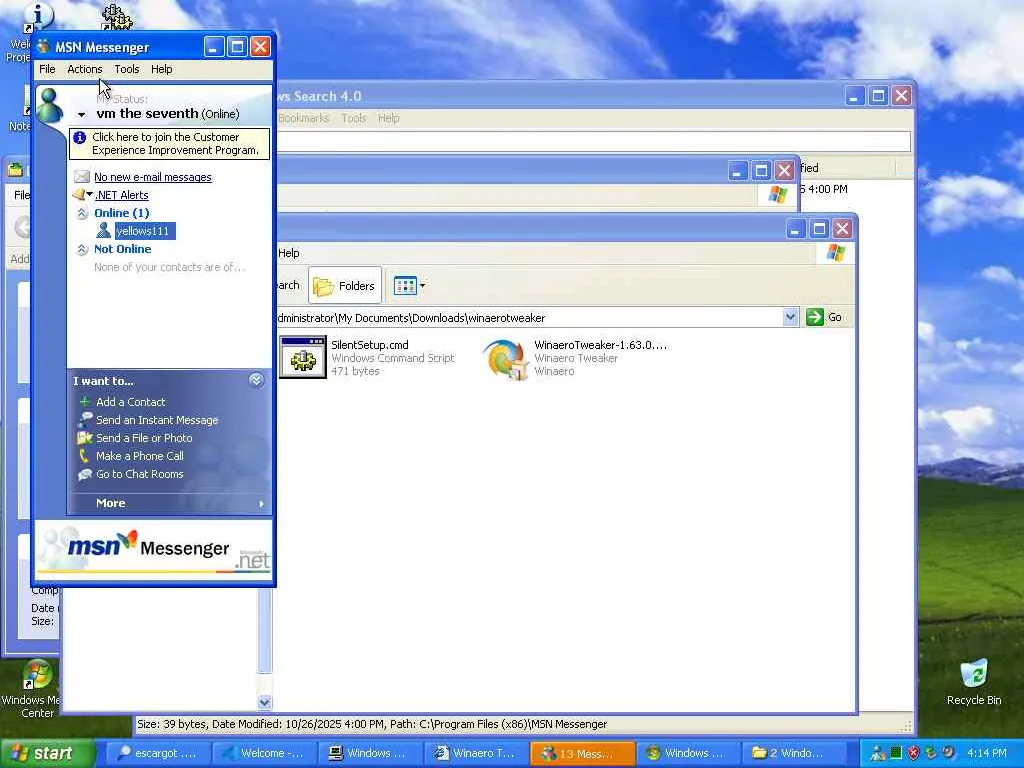Click the Windows Search 4.0 search input field
The height and width of the screenshot is (768, 1024).
pos(593,141)
